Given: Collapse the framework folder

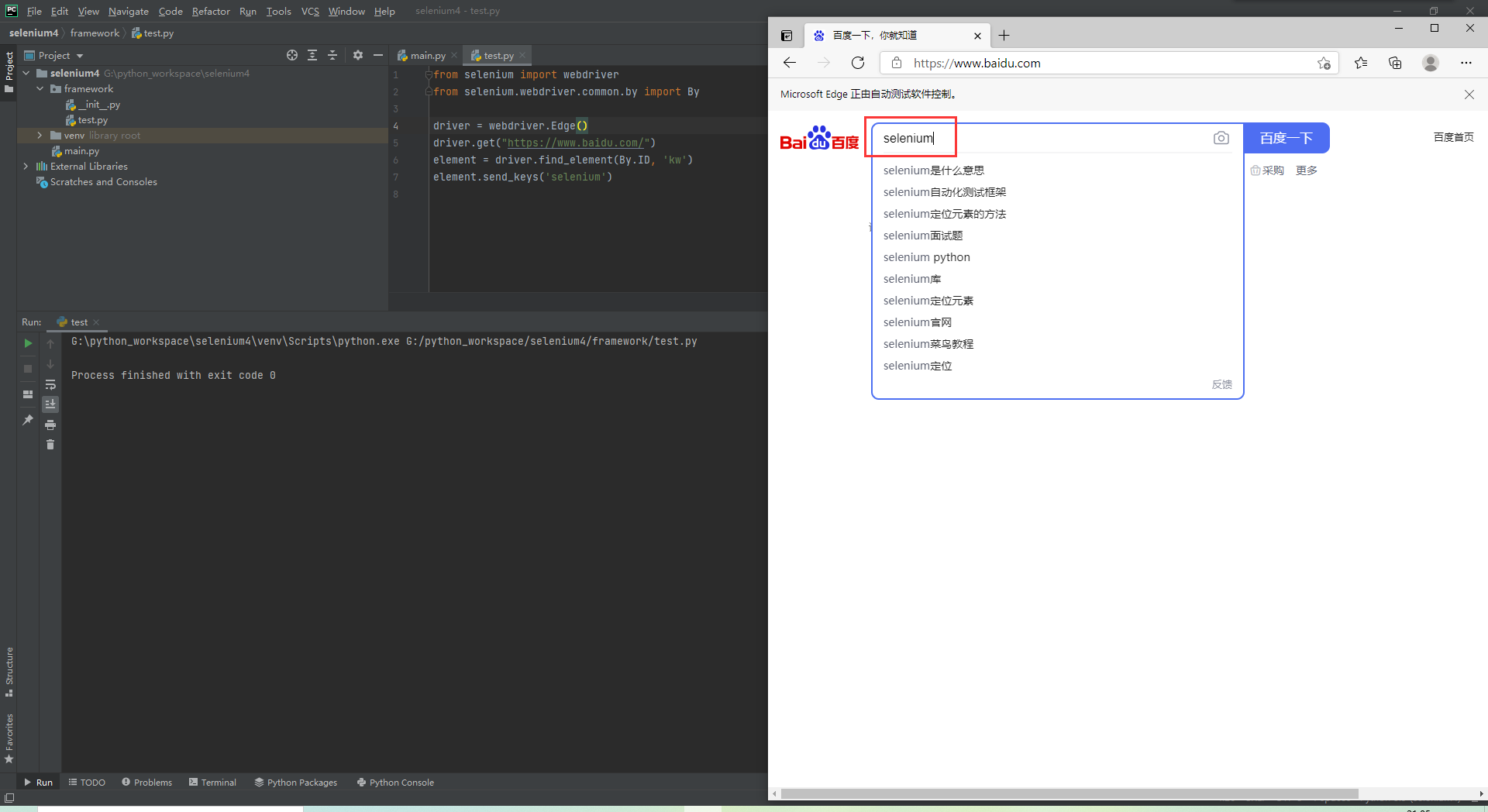Looking at the screenshot, I should [x=40, y=88].
